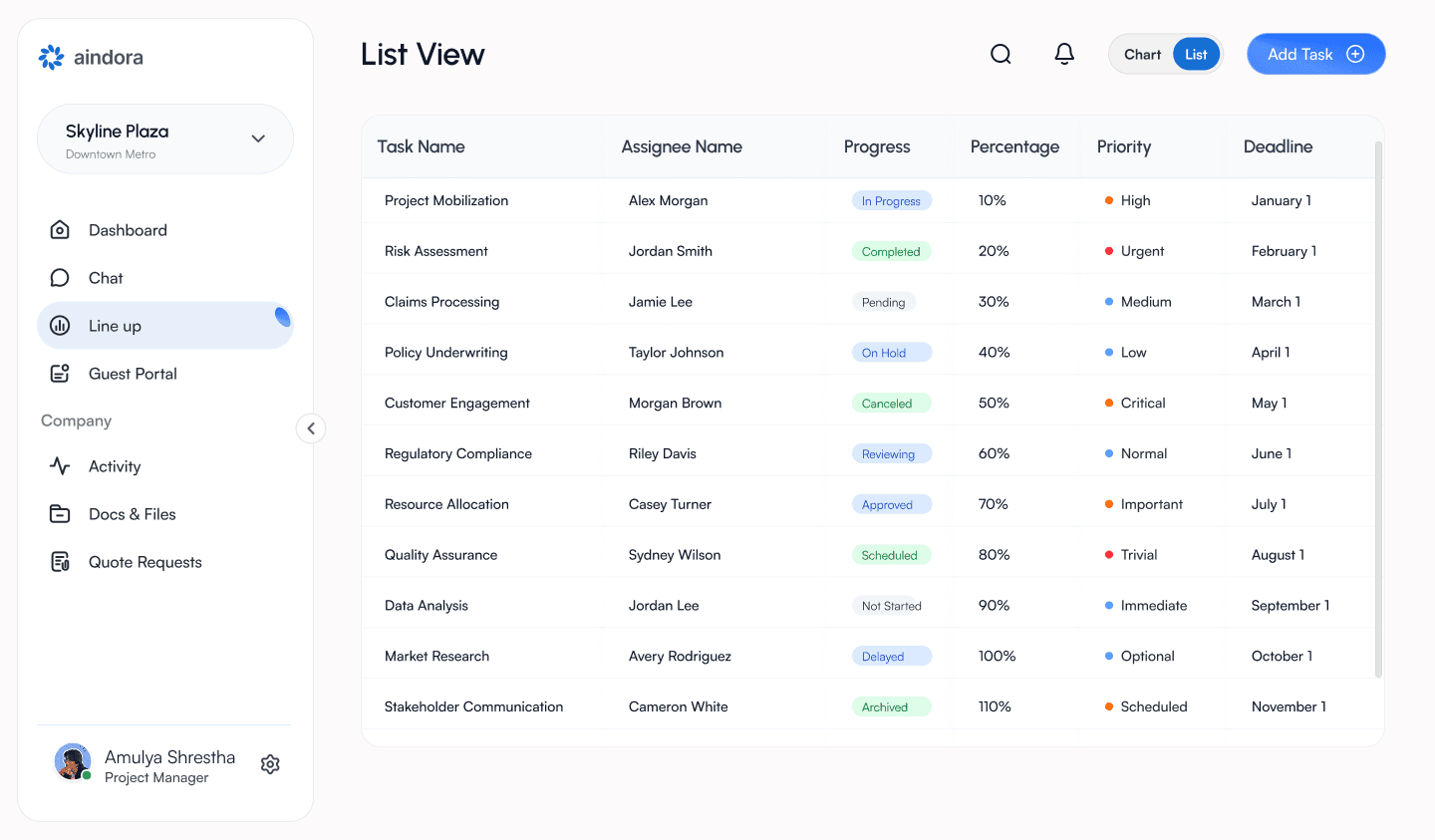1435x840 pixels.
Task: Go to Guest Portal menu item
Action: click(x=165, y=374)
